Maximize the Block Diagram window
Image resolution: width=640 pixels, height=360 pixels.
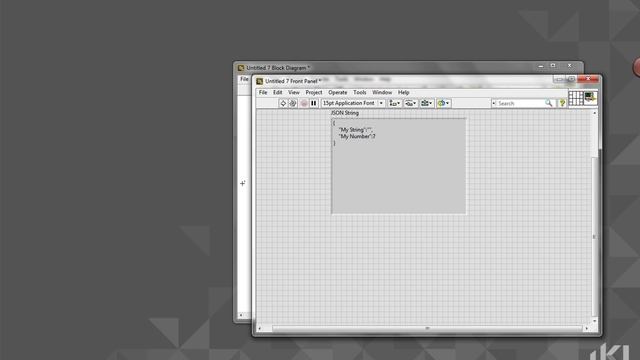click(553, 66)
